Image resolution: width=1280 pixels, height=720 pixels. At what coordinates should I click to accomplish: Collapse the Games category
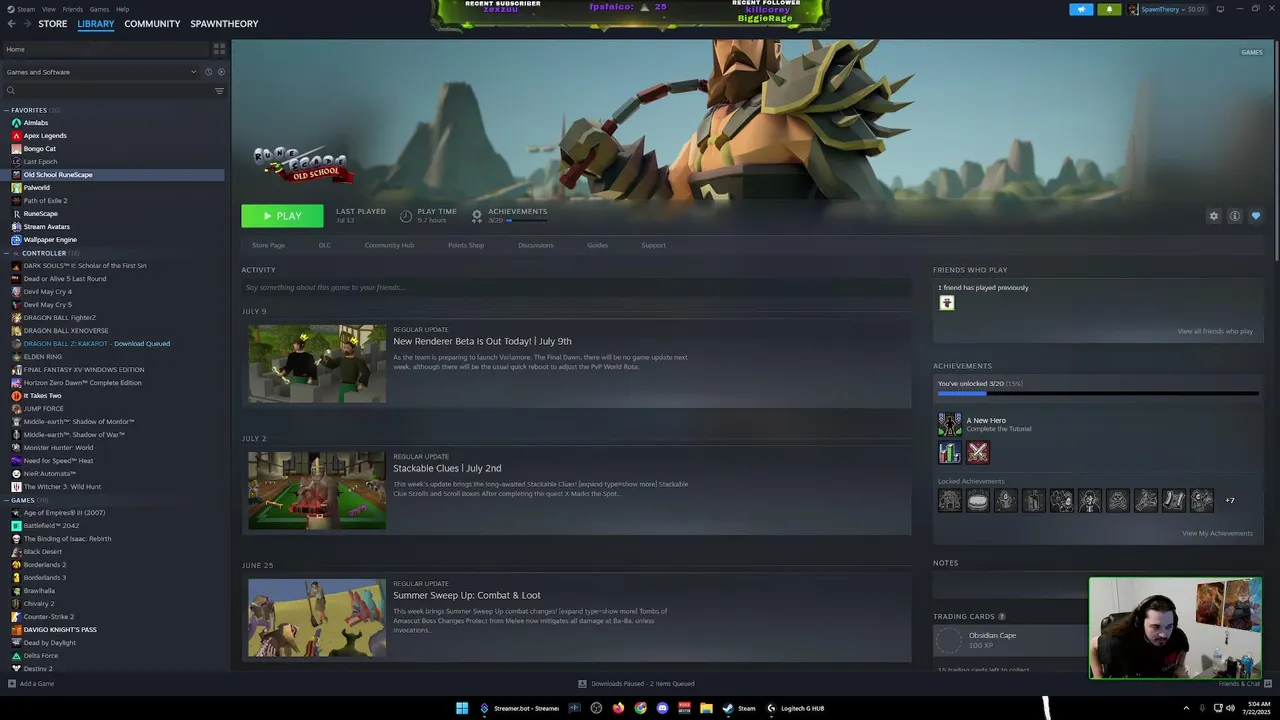coord(7,500)
